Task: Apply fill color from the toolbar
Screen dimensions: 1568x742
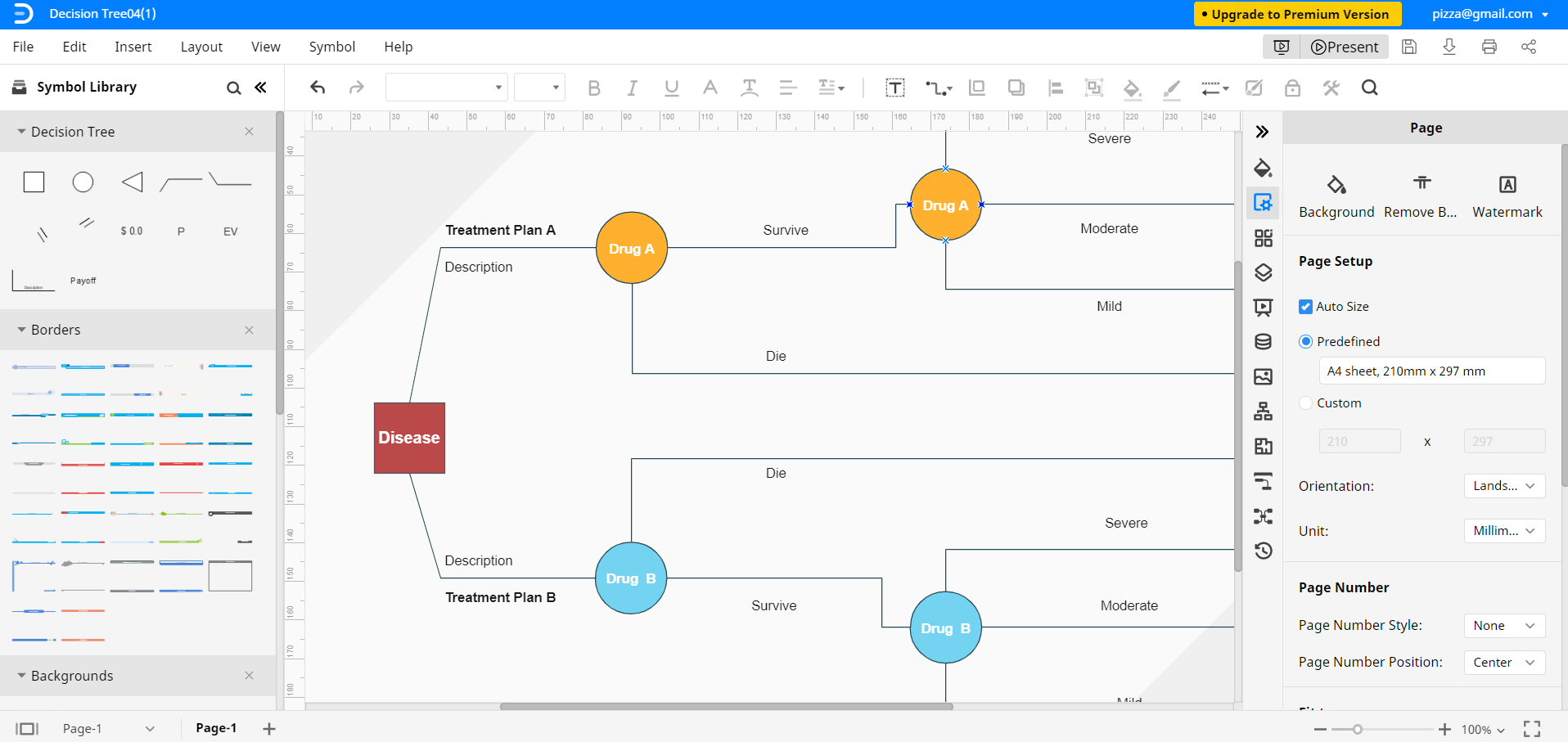Action: [1132, 88]
